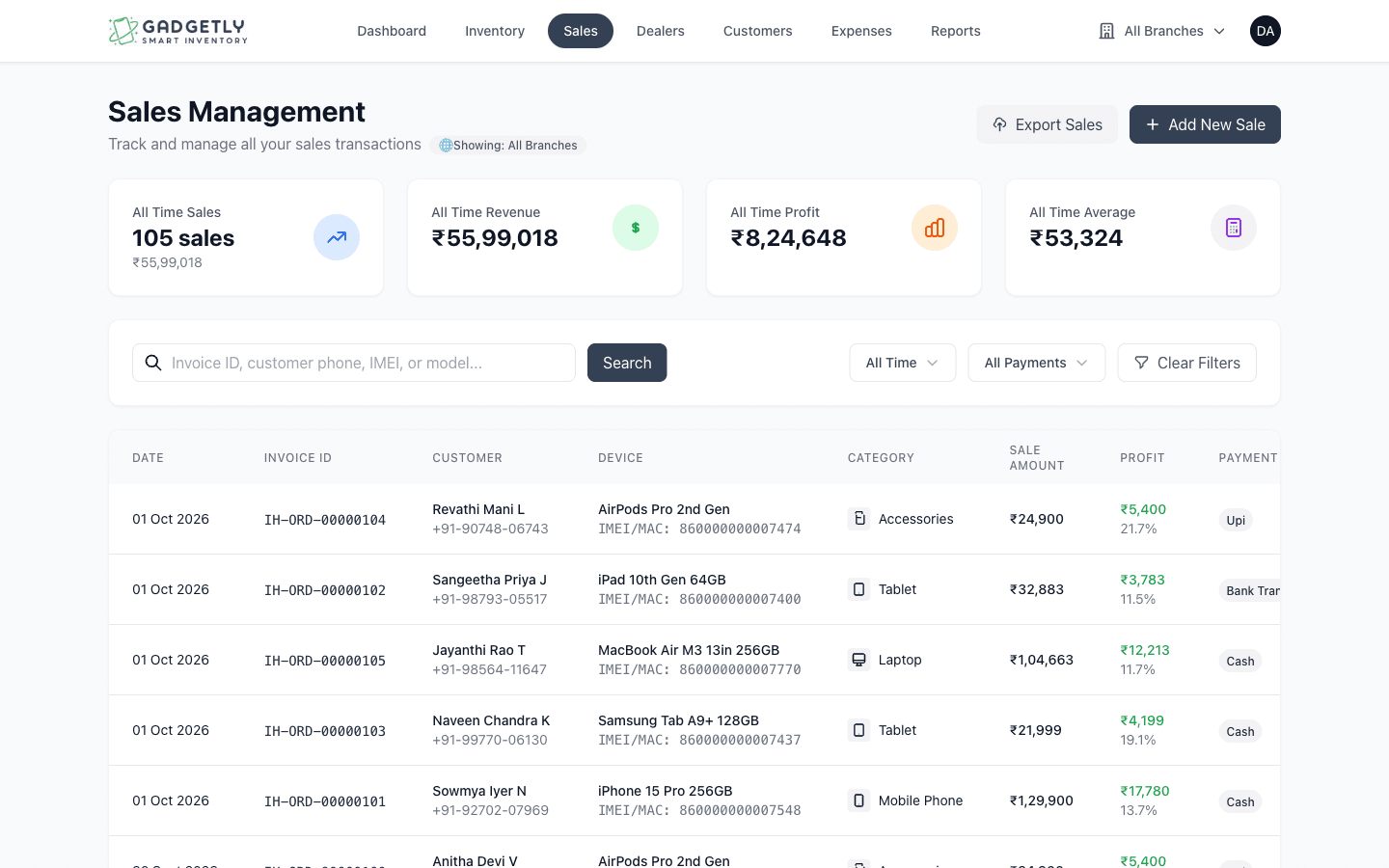Select customer name Sowmya Iyer N
Screen dimensions: 1389x868
pos(479,791)
